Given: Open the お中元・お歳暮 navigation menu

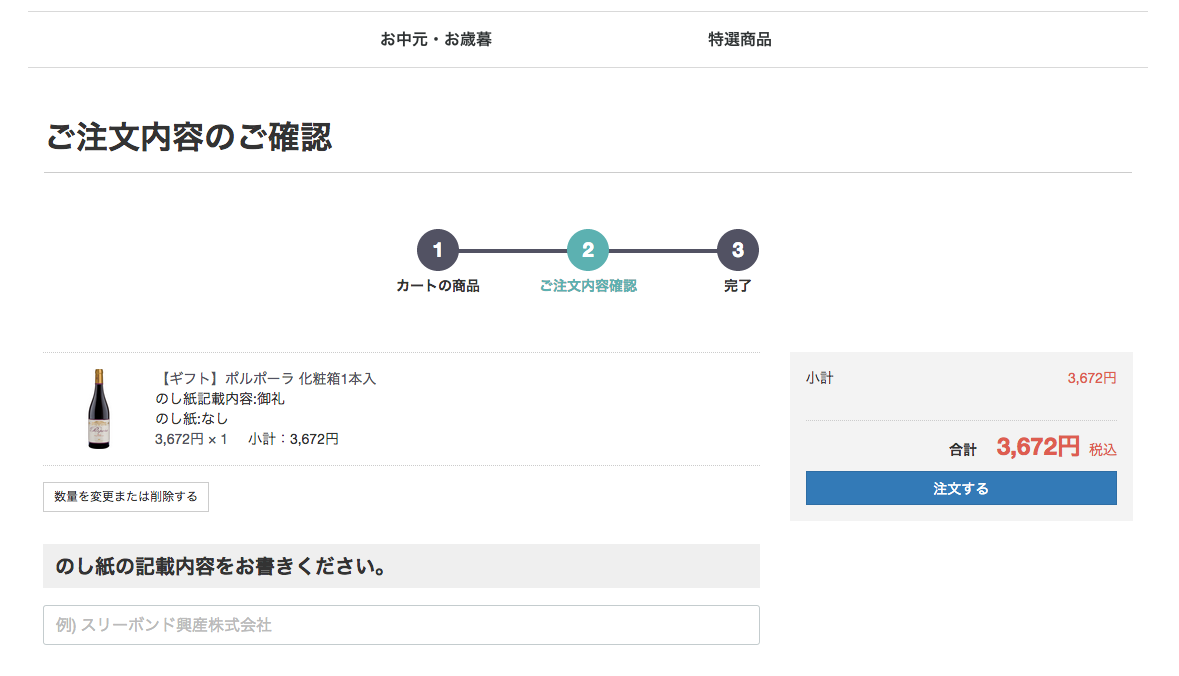Looking at the screenshot, I should 436,40.
